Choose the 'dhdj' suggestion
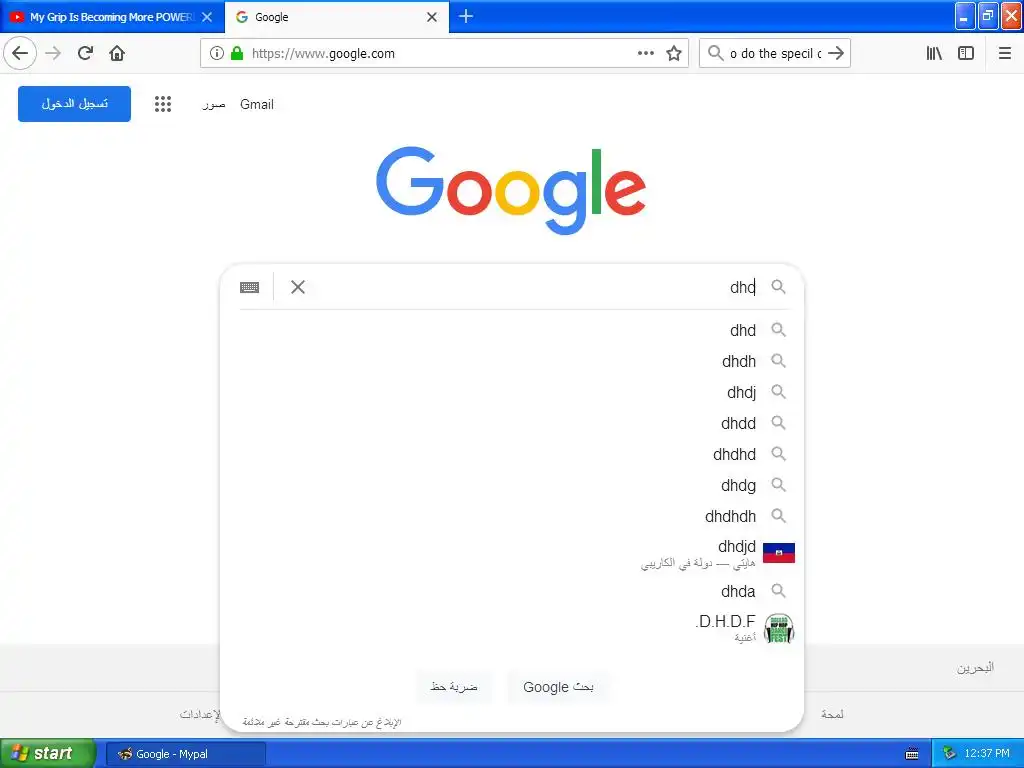 (x=512, y=392)
